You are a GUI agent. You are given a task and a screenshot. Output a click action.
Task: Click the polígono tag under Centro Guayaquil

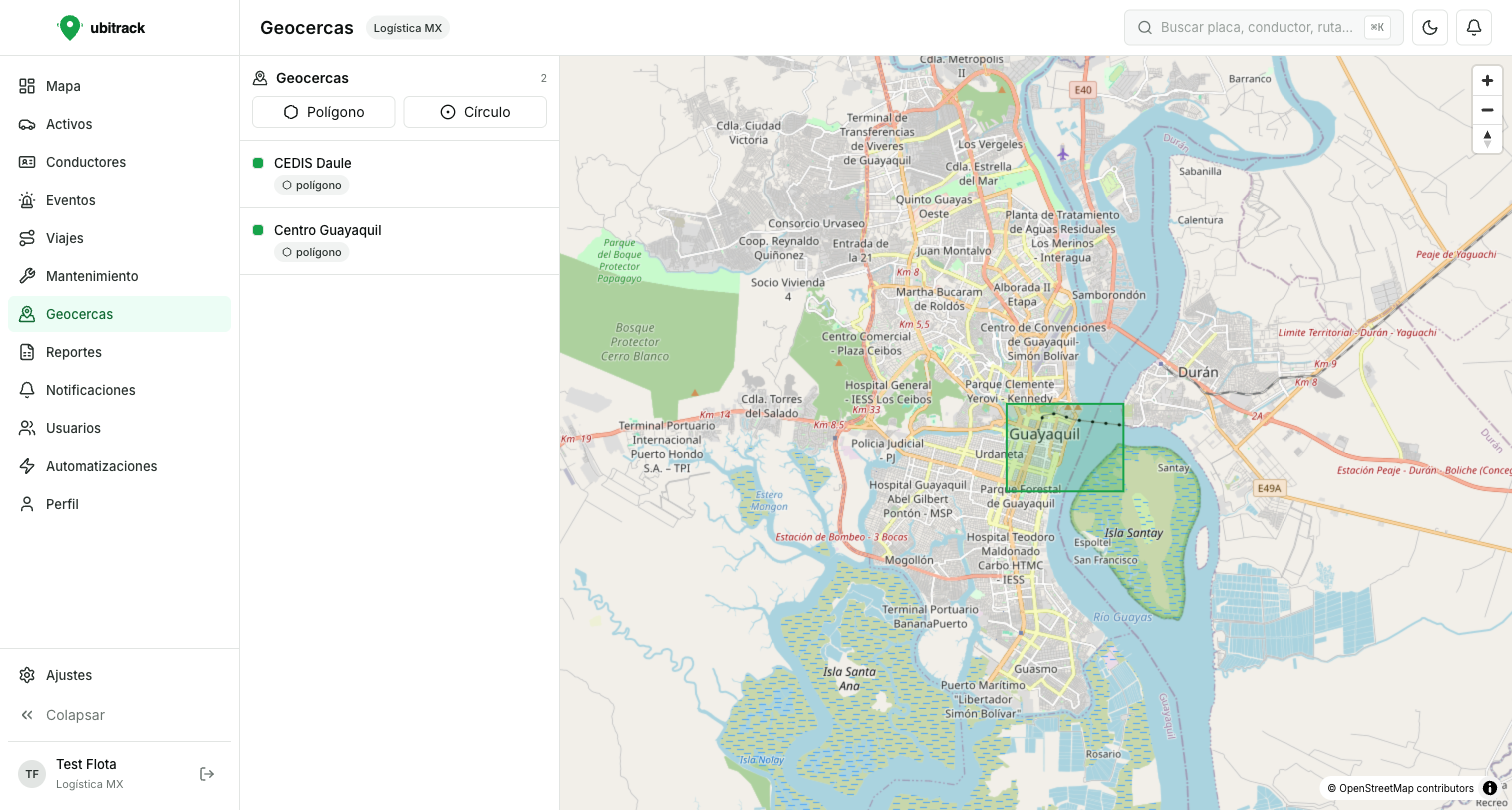click(x=312, y=252)
